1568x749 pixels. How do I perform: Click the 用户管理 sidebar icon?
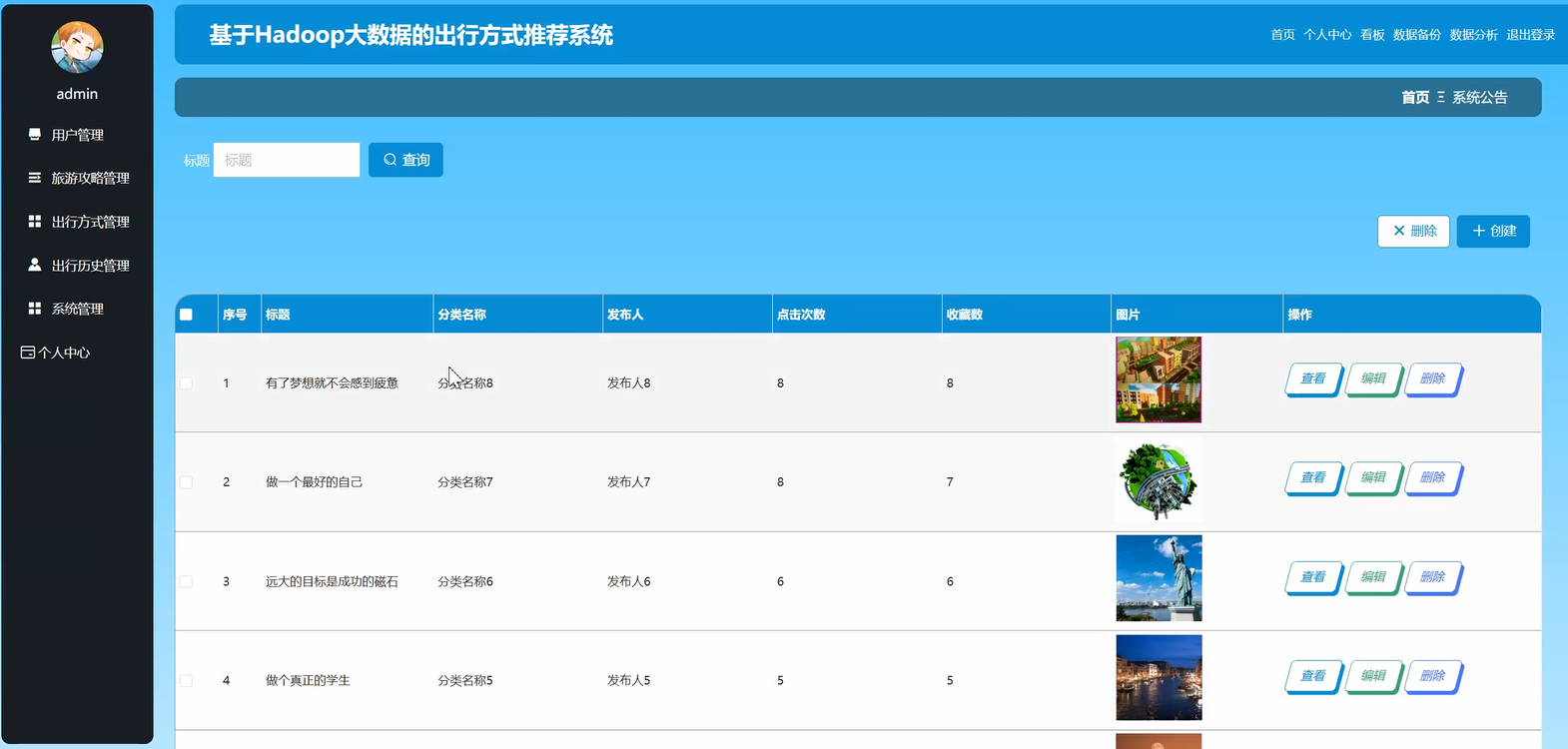[35, 134]
